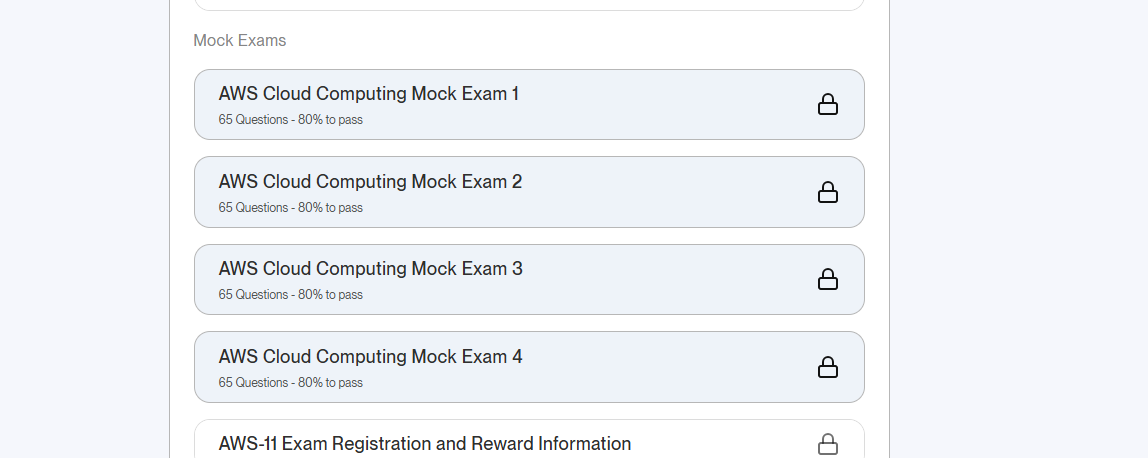1148x458 pixels.
Task: Click the lock icon on Mock Exam 3
Action: (x=827, y=279)
